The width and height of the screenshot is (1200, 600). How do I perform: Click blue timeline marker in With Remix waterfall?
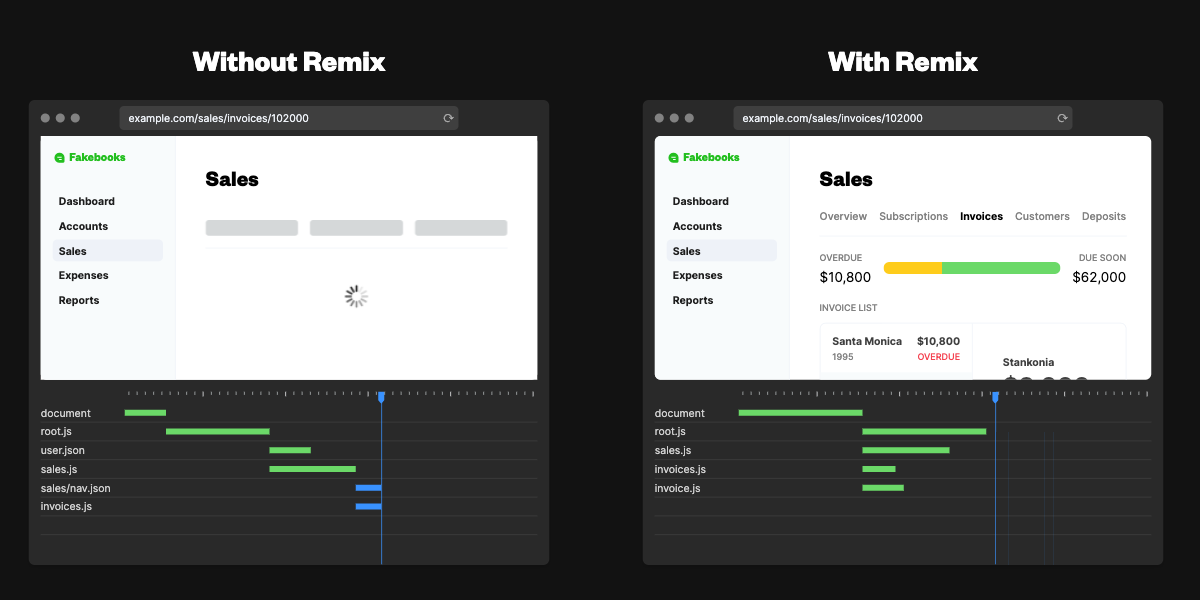pos(995,397)
